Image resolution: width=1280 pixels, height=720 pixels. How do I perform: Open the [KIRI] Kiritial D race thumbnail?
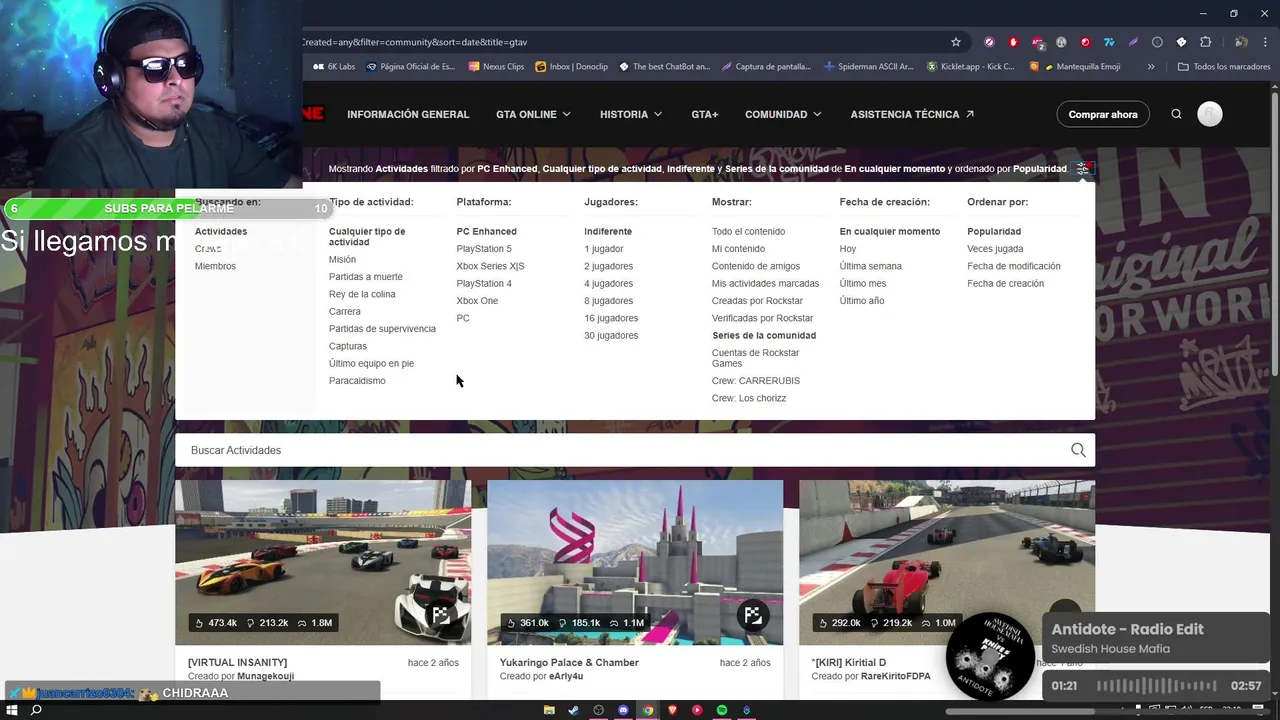click(x=947, y=562)
